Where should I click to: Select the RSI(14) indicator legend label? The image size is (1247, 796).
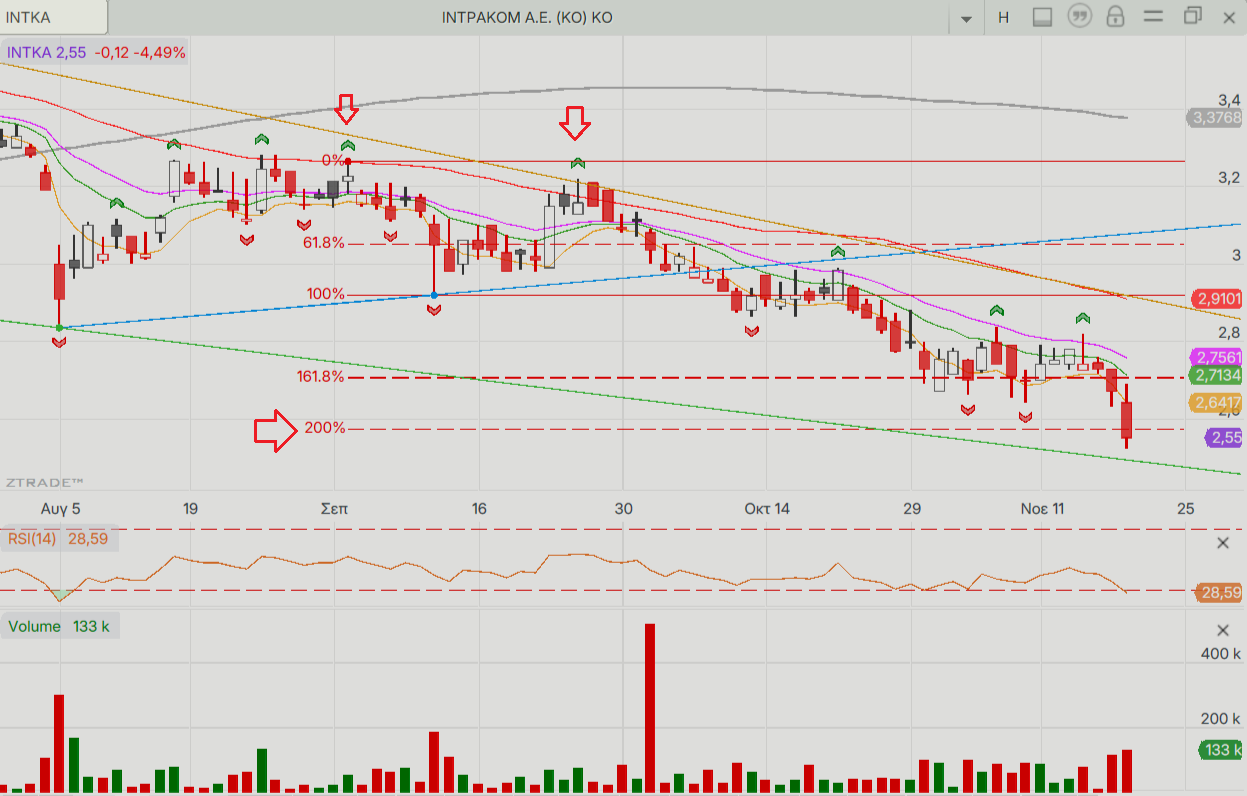point(61,540)
